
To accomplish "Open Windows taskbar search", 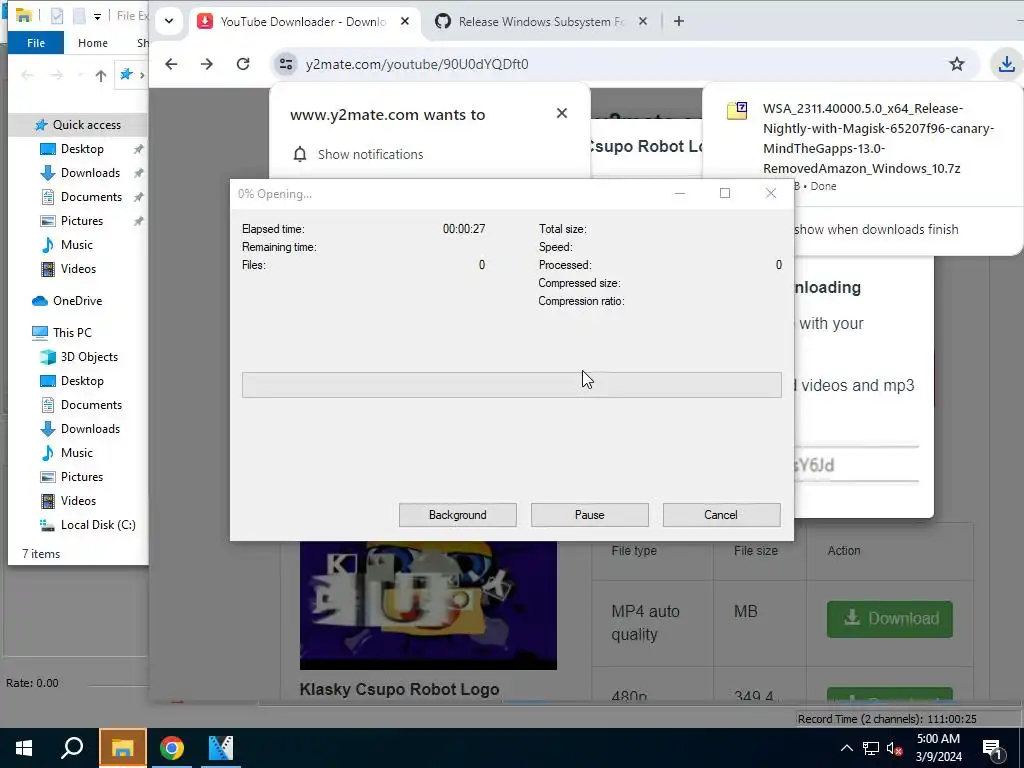I will (72, 748).
